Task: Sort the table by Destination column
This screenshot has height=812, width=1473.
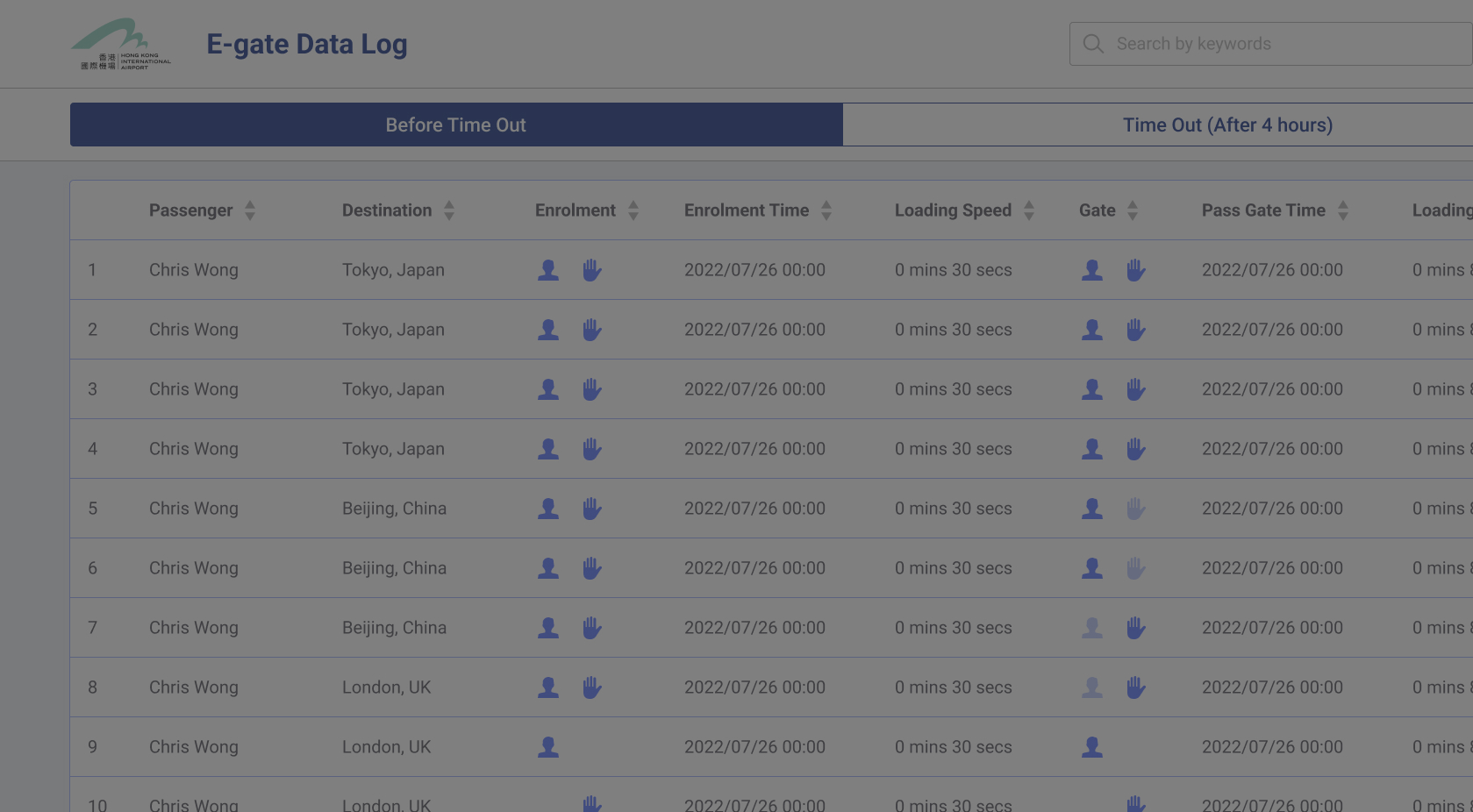Action: [x=449, y=210]
